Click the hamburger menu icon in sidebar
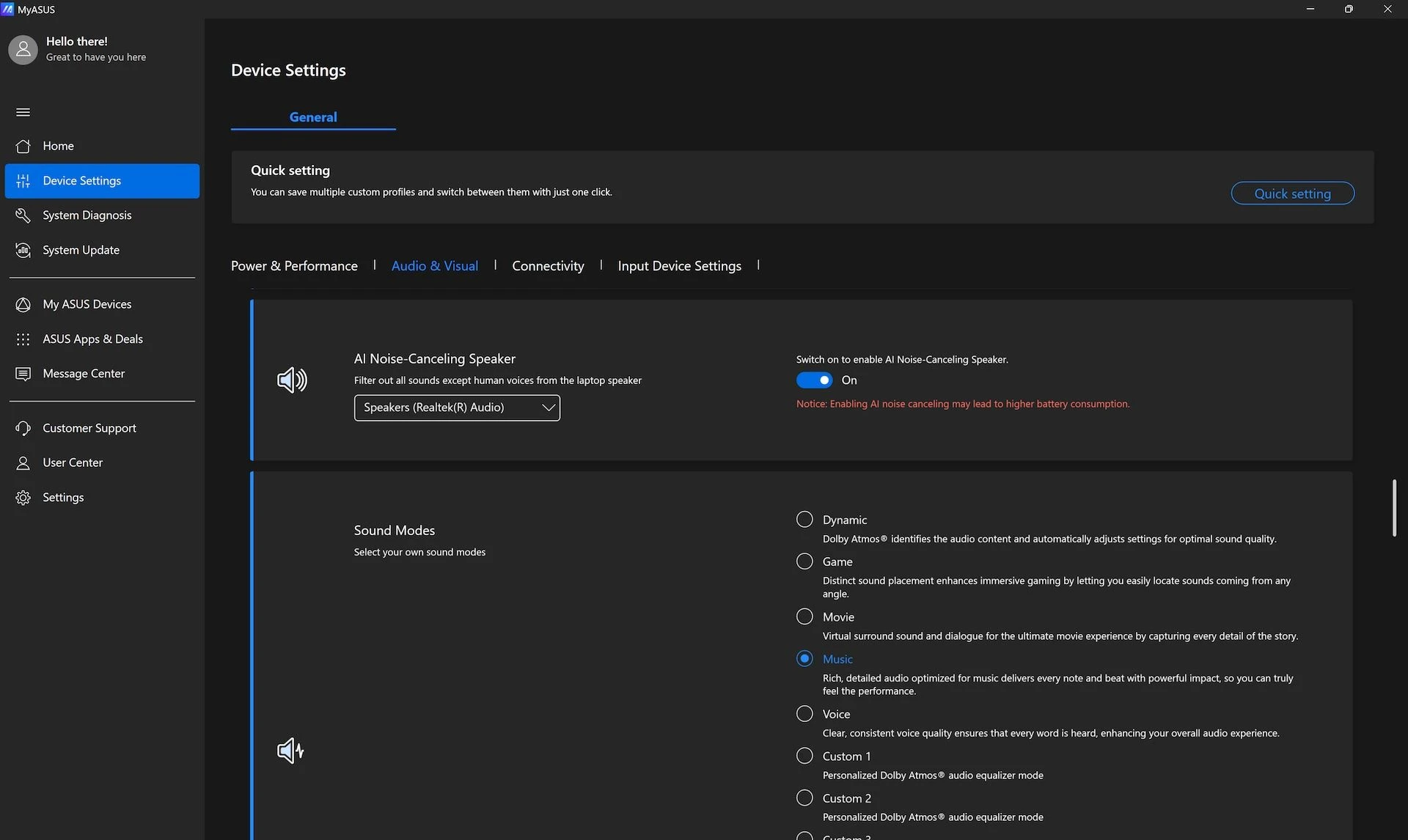The height and width of the screenshot is (840, 1408). click(23, 112)
